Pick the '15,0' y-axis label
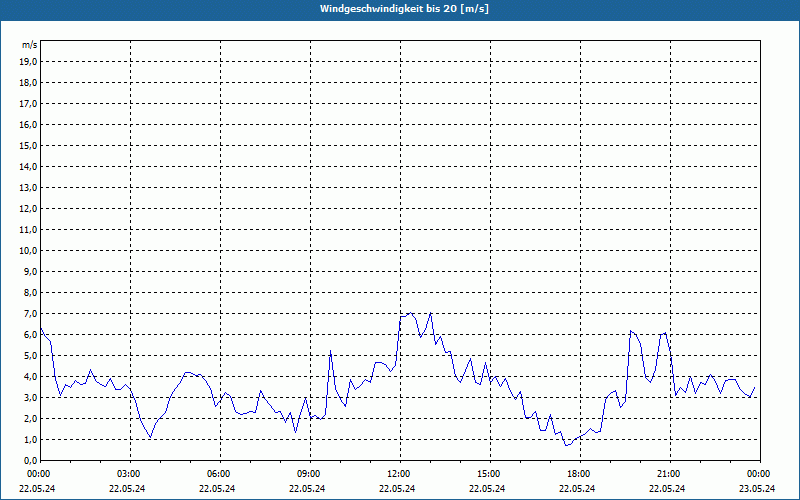The width and height of the screenshot is (800, 500). [29, 145]
